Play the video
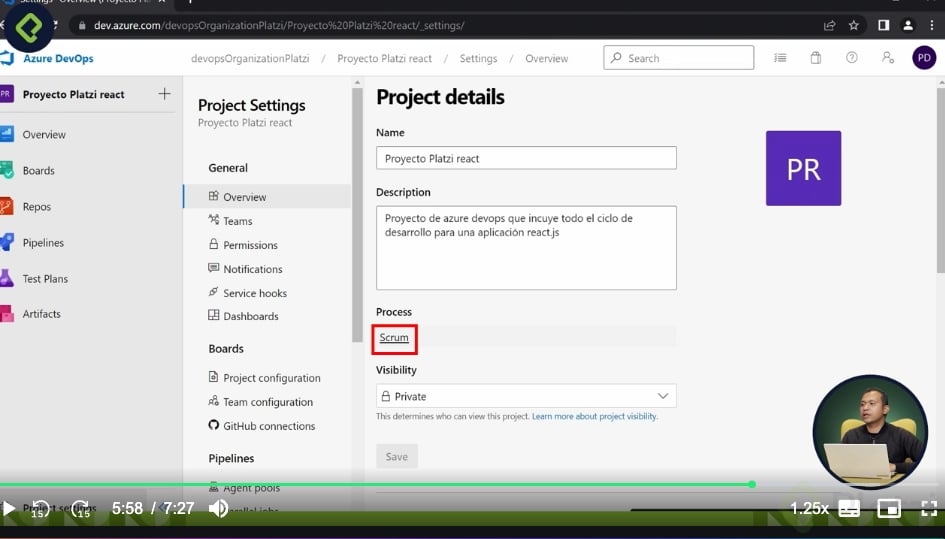This screenshot has height=539, width=945. pos(9,508)
